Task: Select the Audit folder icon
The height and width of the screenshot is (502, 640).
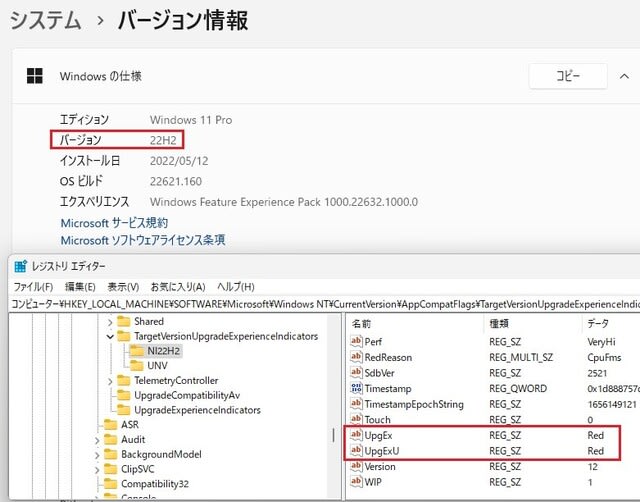Action: click(x=111, y=440)
